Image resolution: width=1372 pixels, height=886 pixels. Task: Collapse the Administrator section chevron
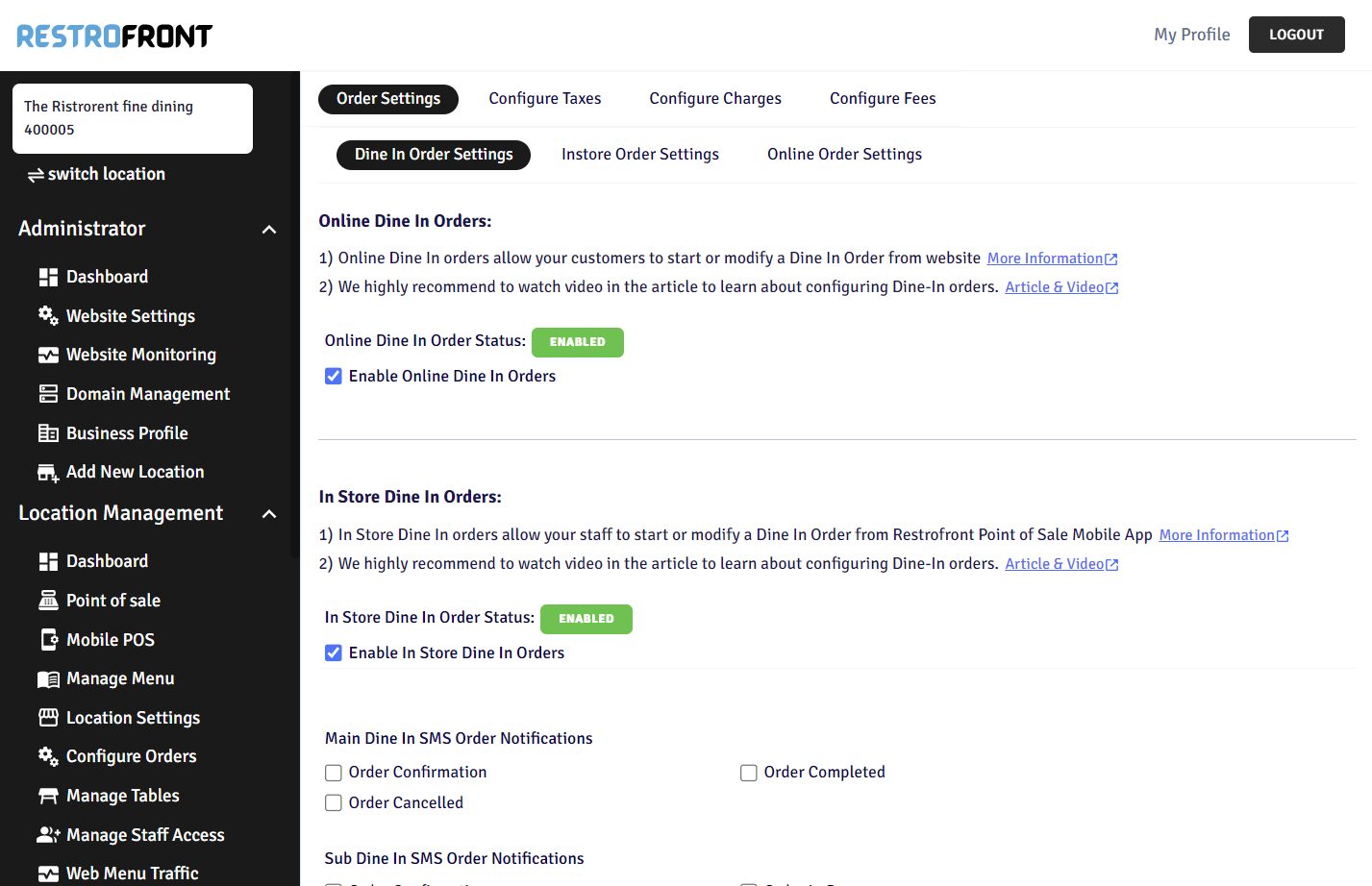pos(269,230)
